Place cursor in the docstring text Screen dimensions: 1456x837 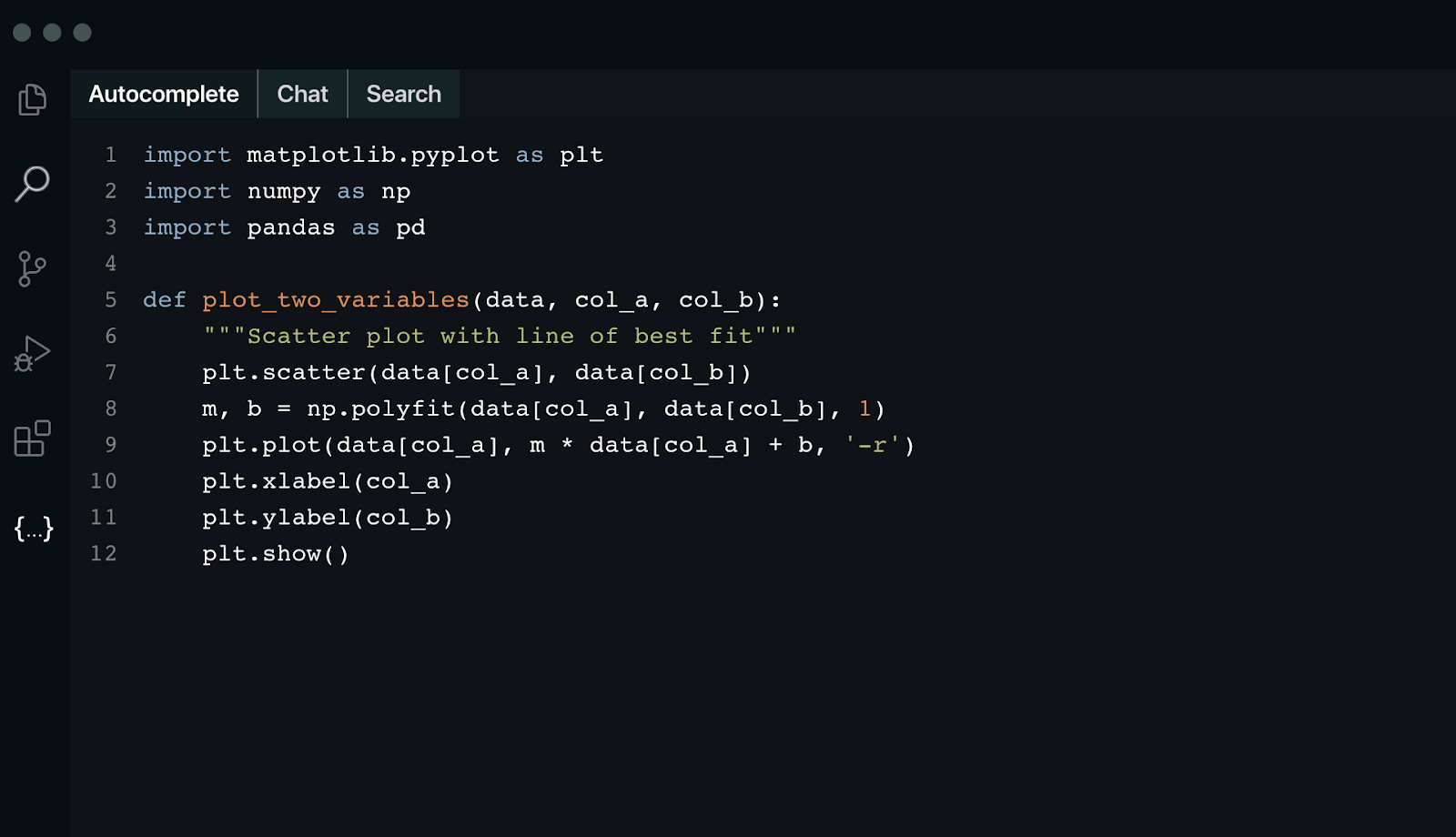(500, 336)
